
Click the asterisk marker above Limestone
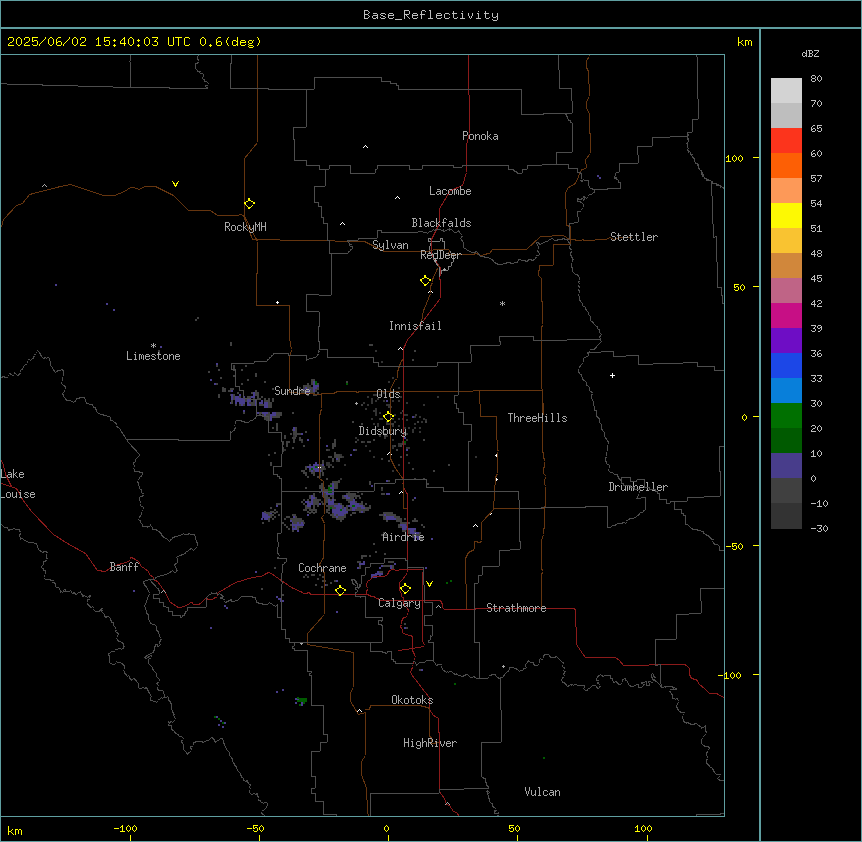pos(153,346)
